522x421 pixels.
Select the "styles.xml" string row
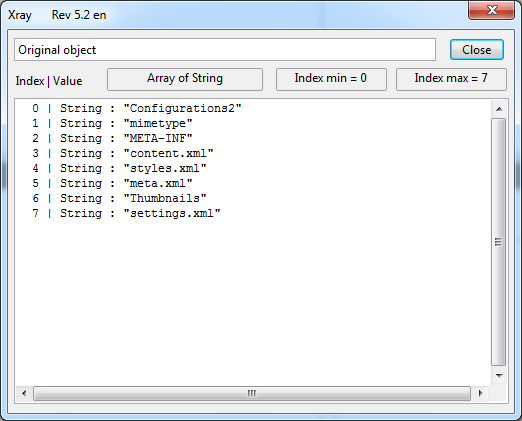tap(119, 168)
